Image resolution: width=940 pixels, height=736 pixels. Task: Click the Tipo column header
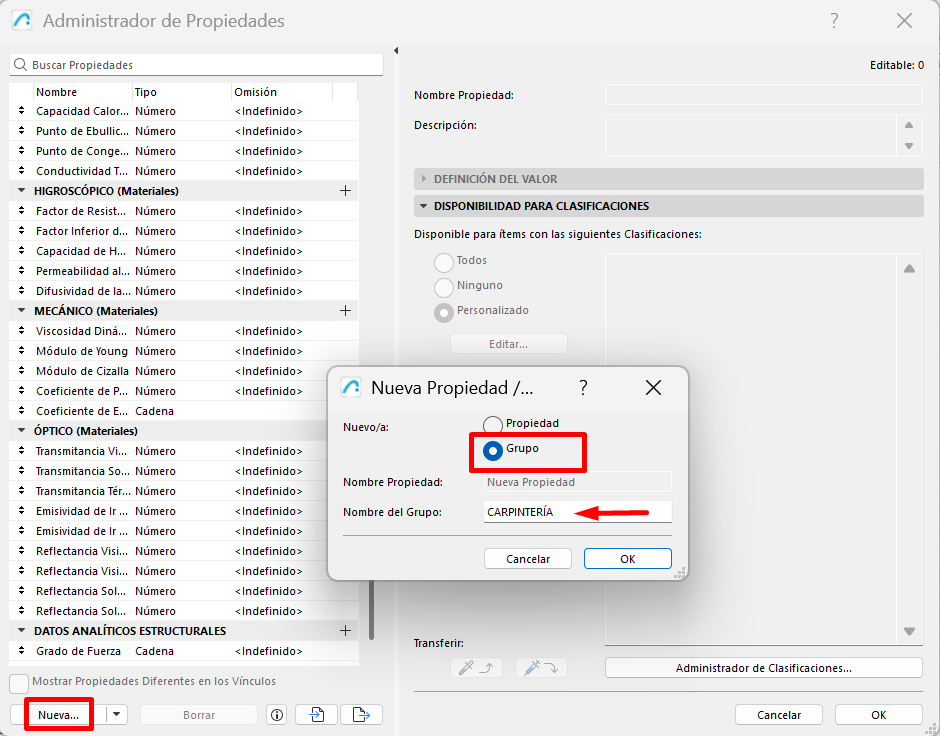tap(180, 92)
